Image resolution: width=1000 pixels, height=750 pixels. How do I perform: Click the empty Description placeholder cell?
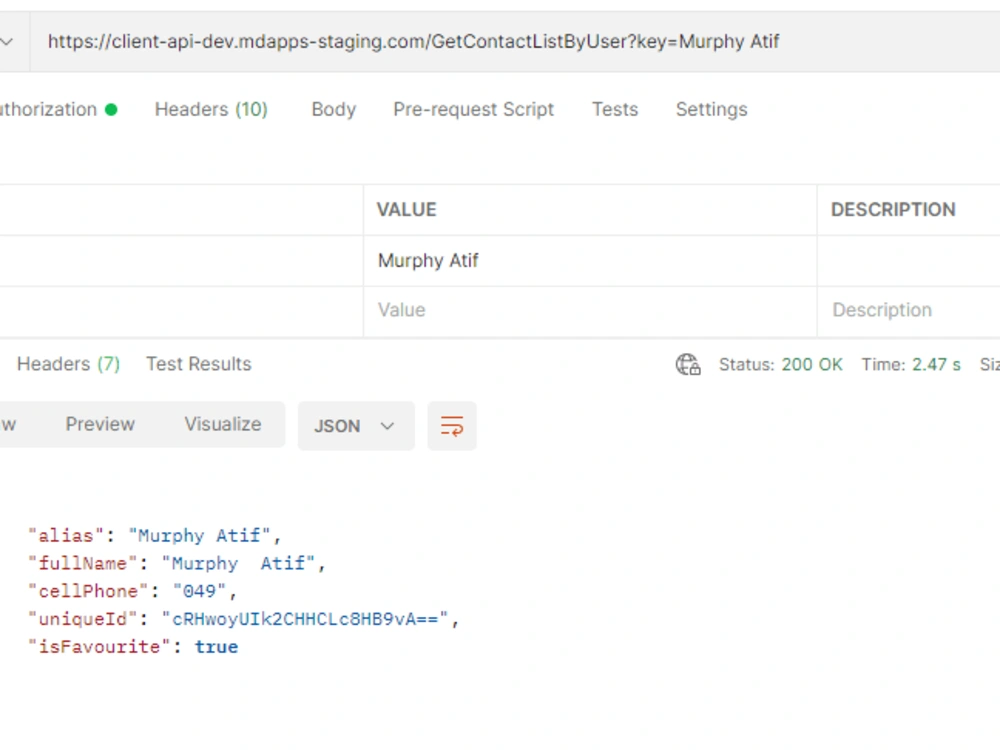[x=909, y=311]
